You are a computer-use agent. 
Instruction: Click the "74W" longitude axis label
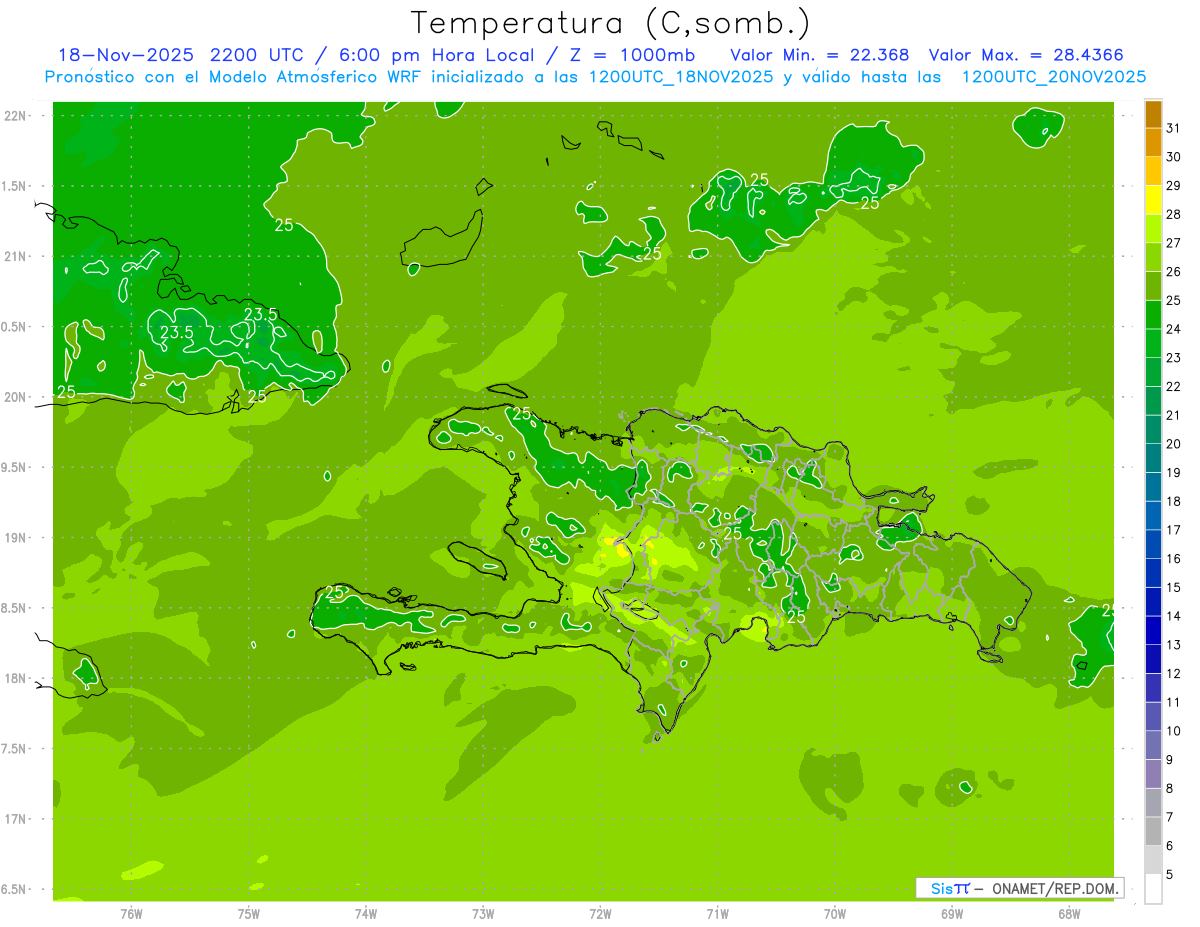(x=366, y=914)
